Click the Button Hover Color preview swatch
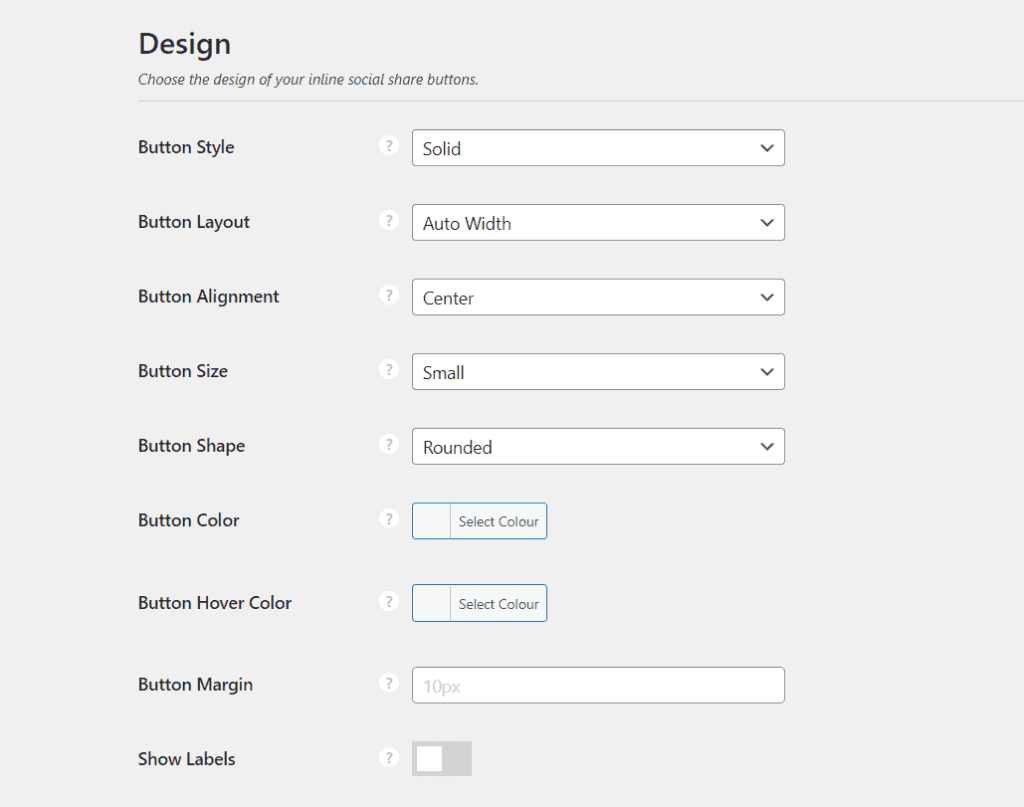1024x807 pixels. 431,603
